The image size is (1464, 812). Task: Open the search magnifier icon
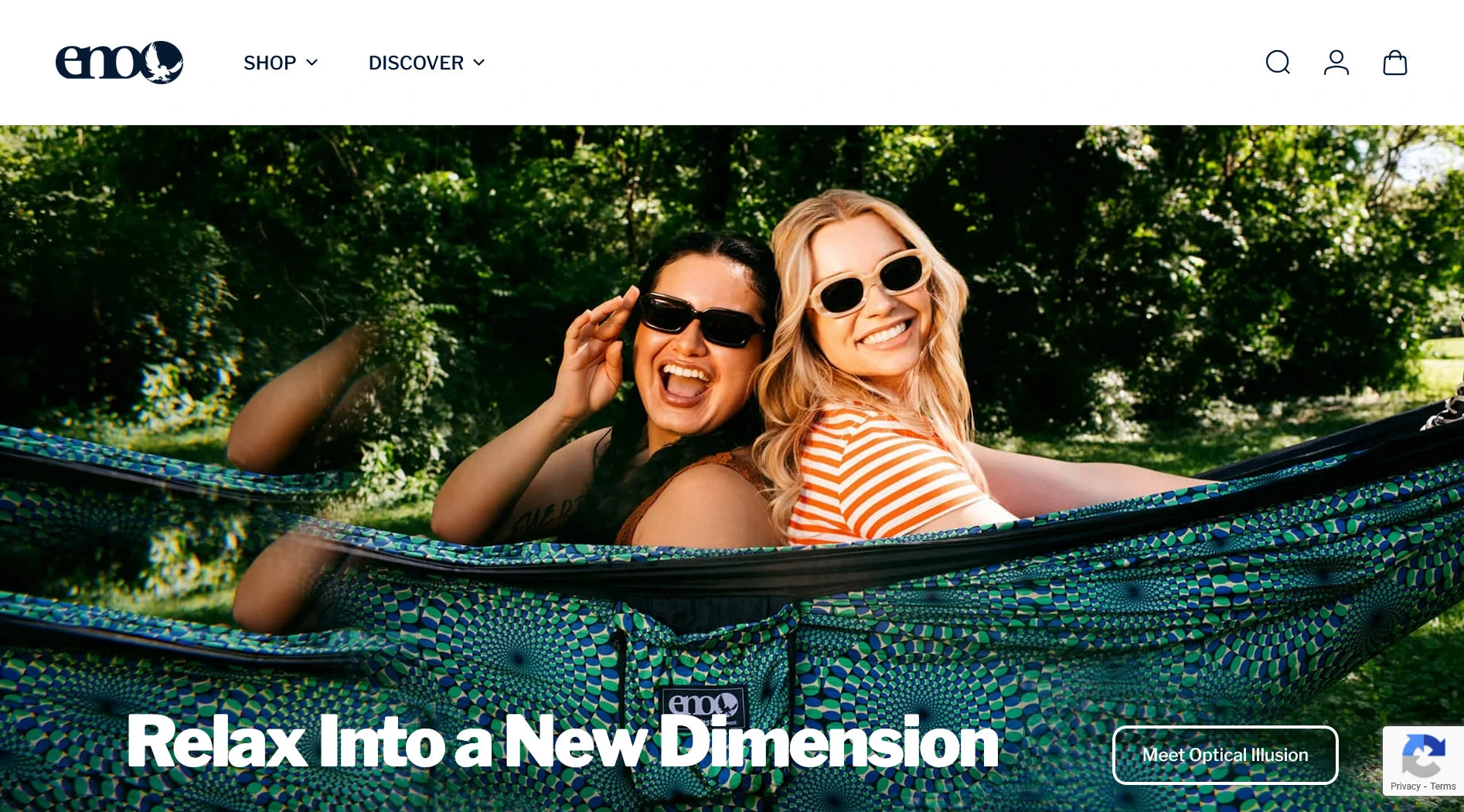pos(1278,62)
